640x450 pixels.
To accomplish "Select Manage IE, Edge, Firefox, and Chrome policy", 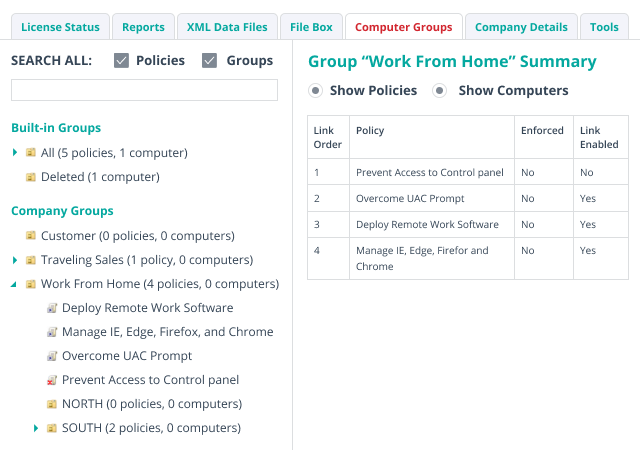I will coord(167,332).
